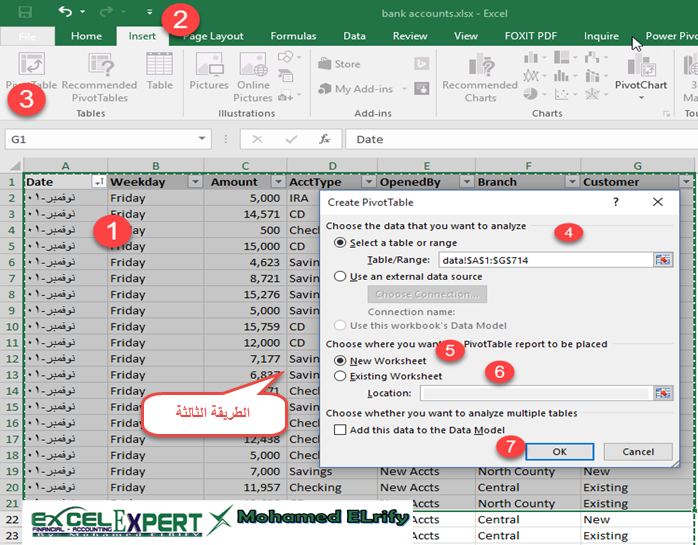698x545 pixels.
Task: Click the Recommended Charts icon
Action: point(481,64)
